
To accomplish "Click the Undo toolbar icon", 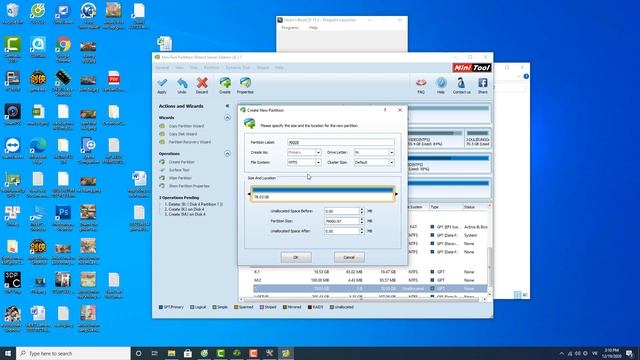I will (182, 86).
